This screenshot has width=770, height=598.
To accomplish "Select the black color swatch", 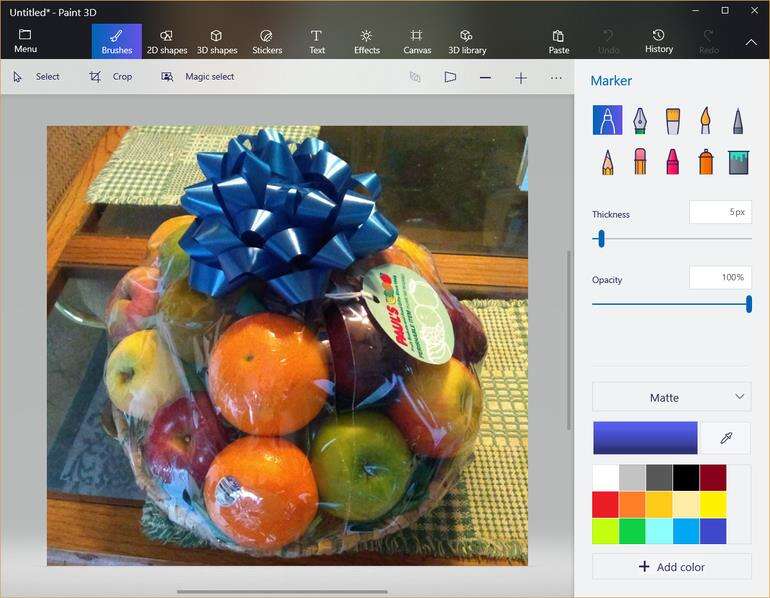I will click(x=686, y=478).
